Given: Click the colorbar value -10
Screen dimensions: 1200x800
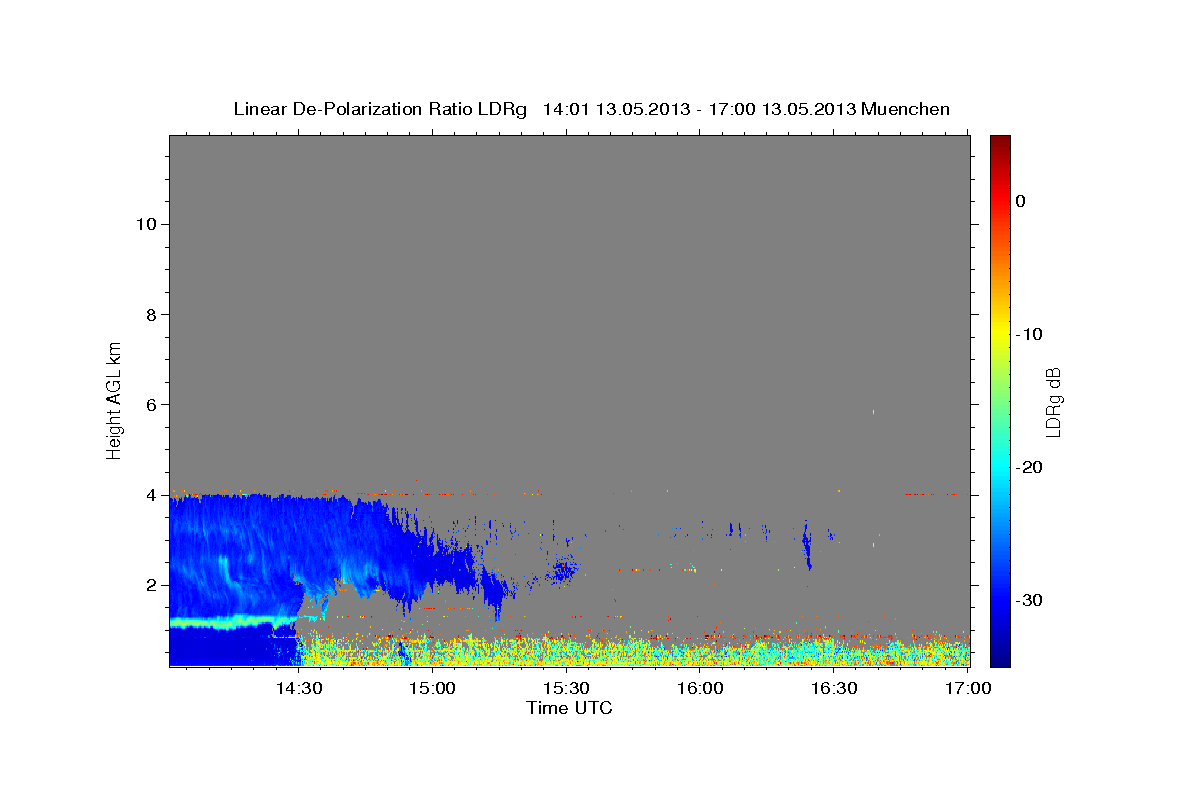Looking at the screenshot, I should pyautogui.click(x=1029, y=334).
